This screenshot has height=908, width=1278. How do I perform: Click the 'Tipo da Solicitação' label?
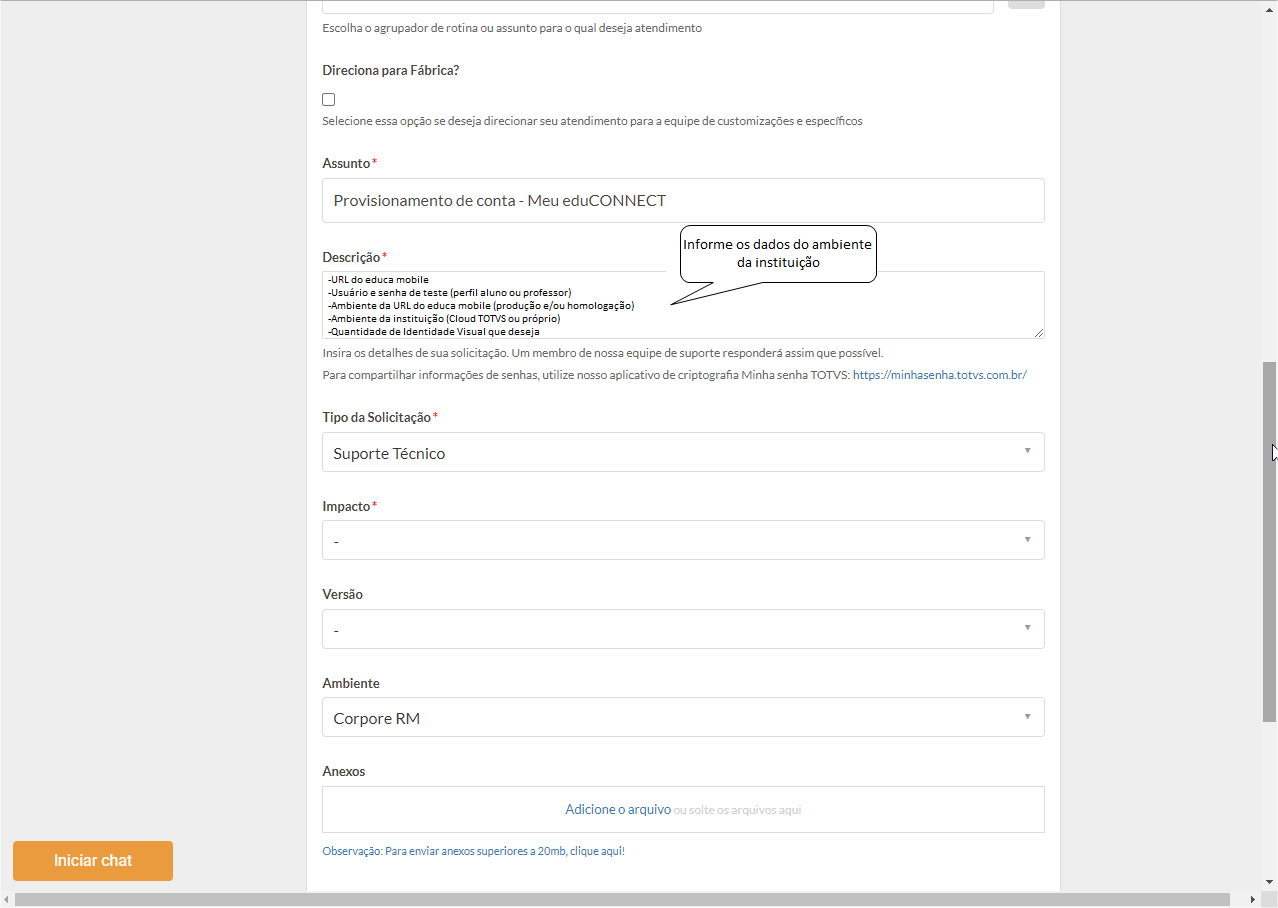click(x=377, y=417)
